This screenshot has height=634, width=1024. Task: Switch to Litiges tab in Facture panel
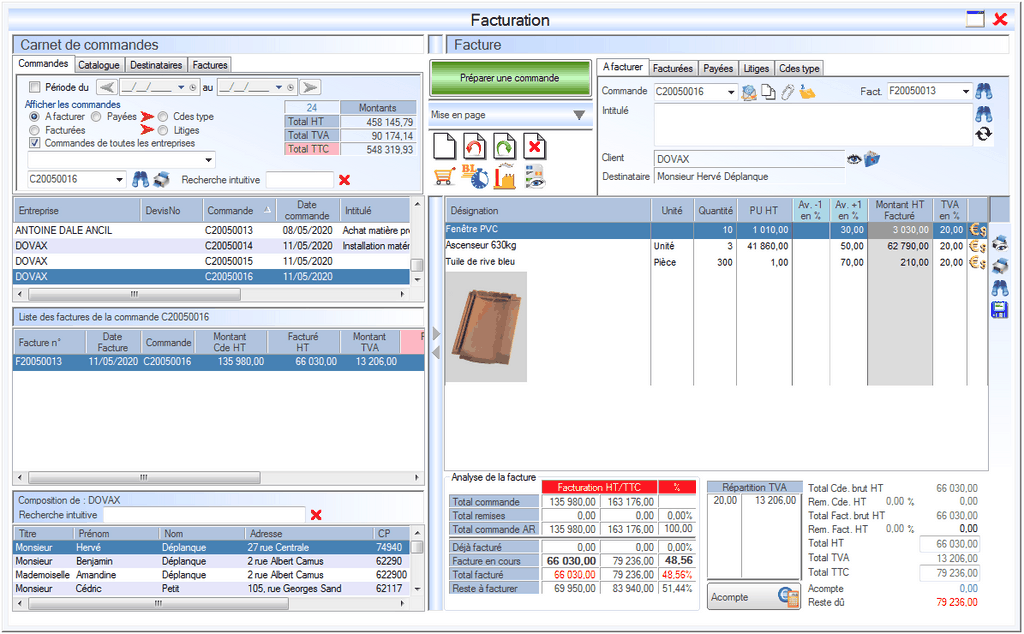coord(756,68)
